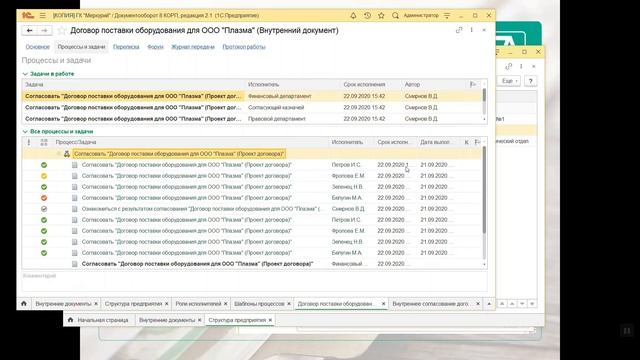Click flag column icon in Задачи в работе header
Image resolution: width=640 pixels, height=360 pixels.
tap(473, 84)
